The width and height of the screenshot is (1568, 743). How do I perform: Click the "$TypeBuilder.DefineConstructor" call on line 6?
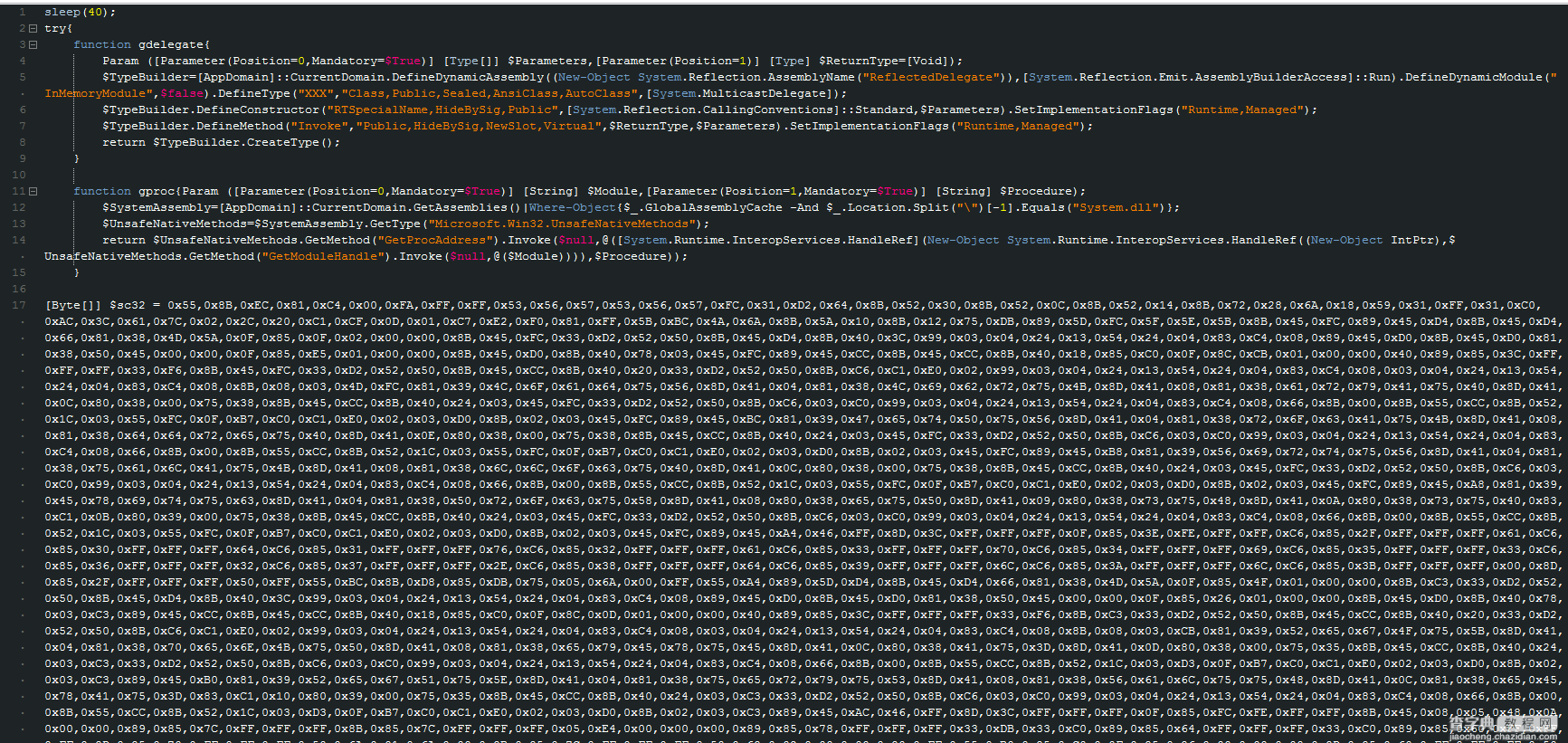click(211, 110)
